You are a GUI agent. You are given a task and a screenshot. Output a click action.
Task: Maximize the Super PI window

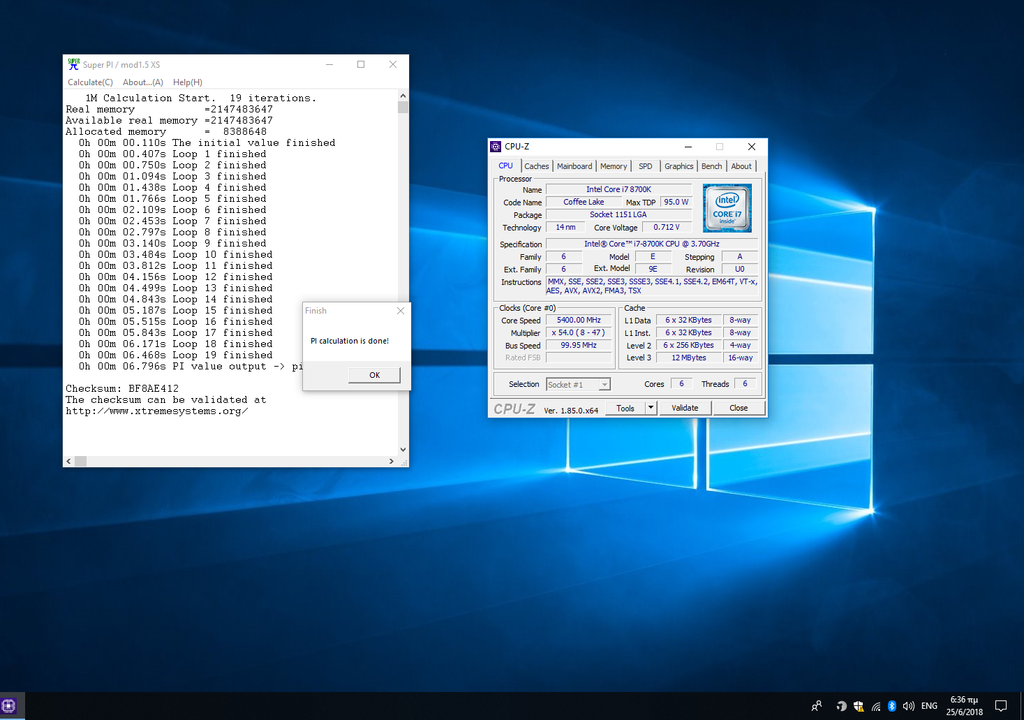(360, 64)
